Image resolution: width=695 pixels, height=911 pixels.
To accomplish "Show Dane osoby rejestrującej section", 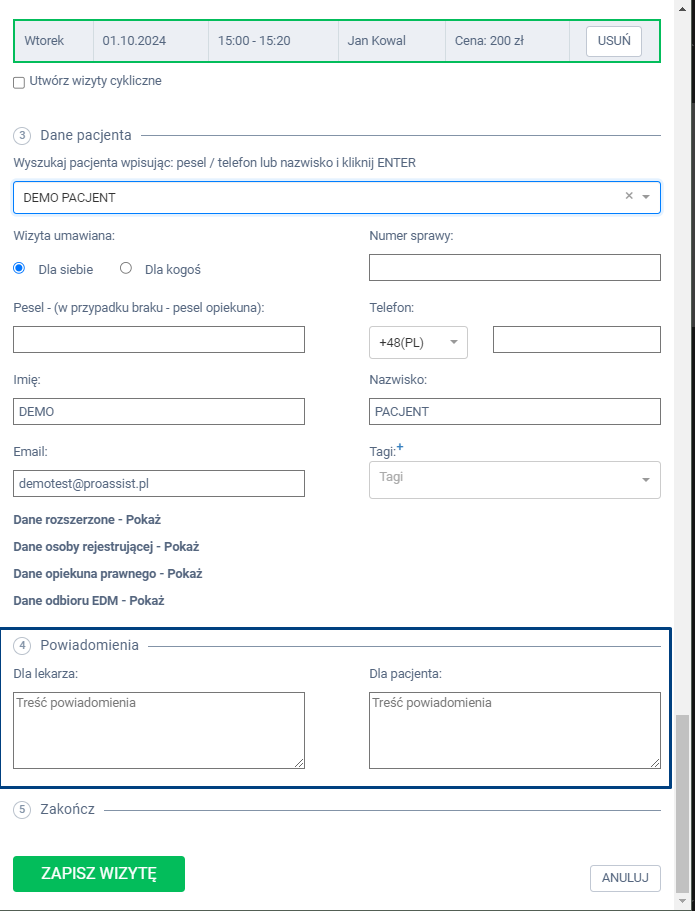I will click(106, 547).
